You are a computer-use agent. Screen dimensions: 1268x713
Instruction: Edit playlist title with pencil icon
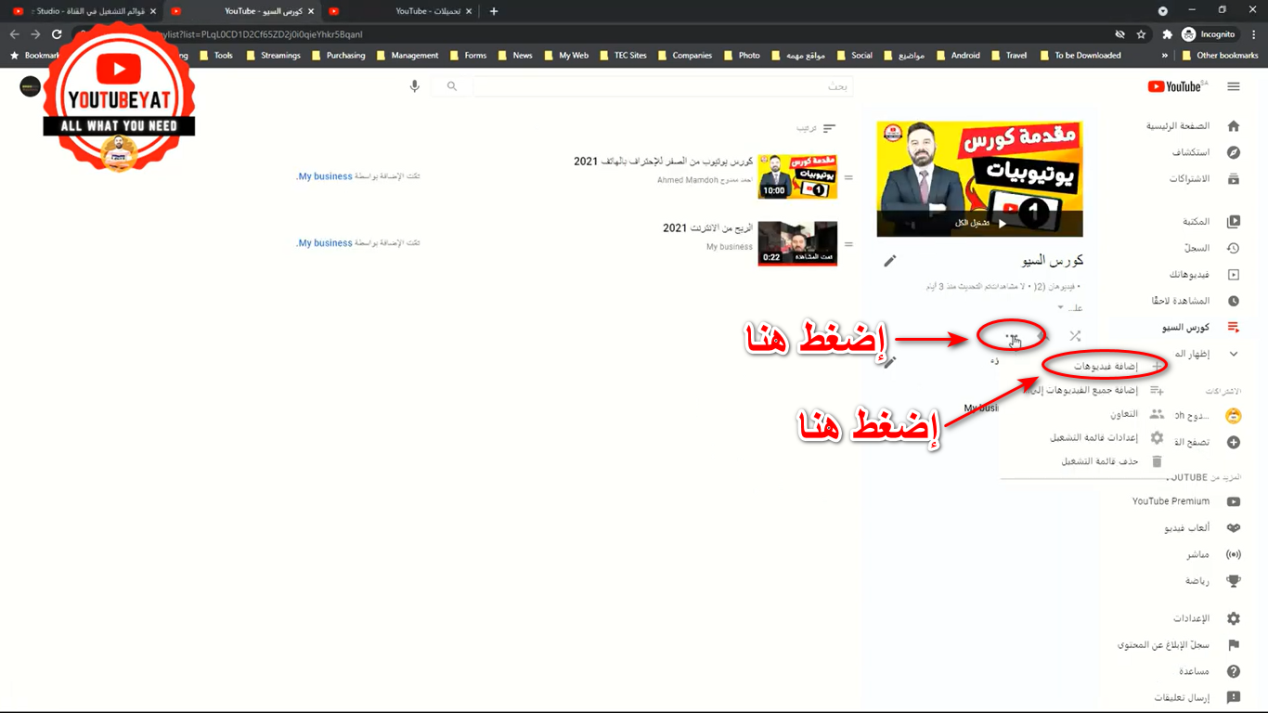coord(889,261)
